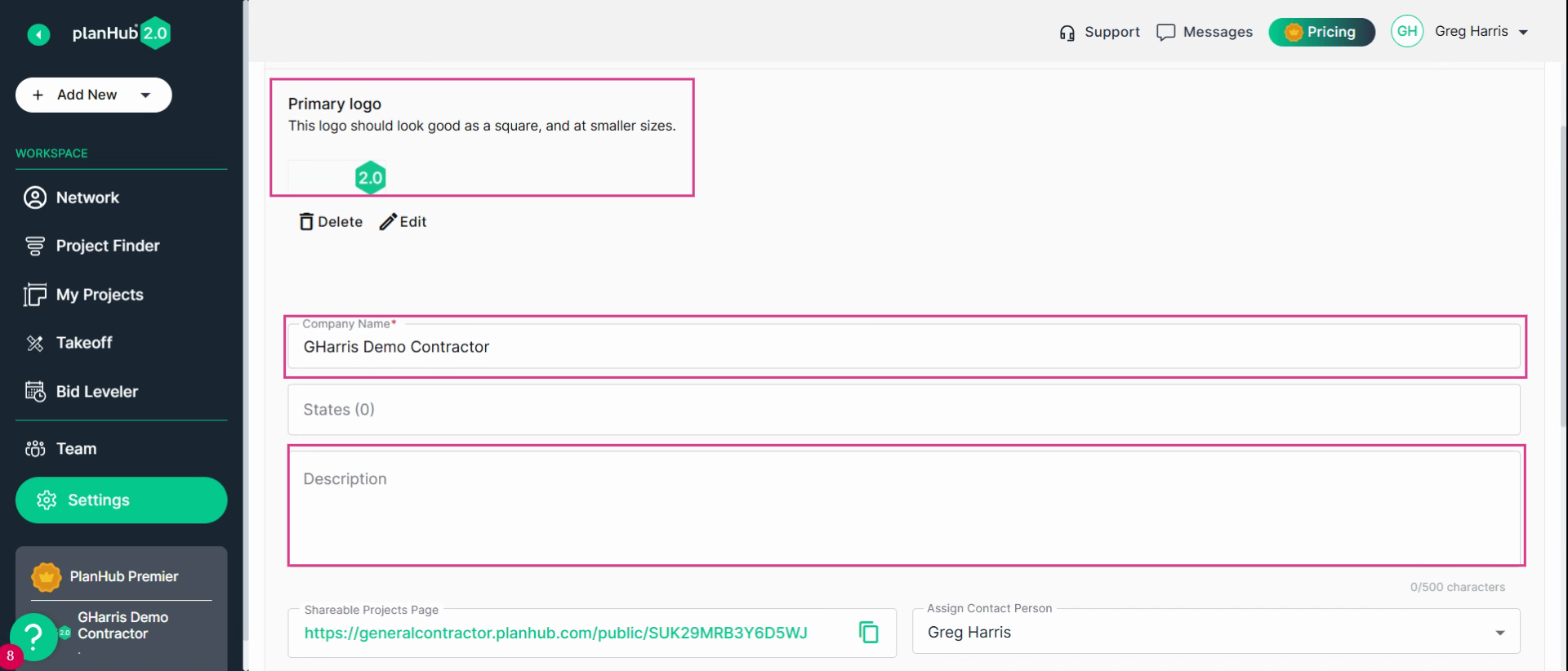Navigate to Takeoff
This screenshot has width=1568, height=671.
(84, 343)
